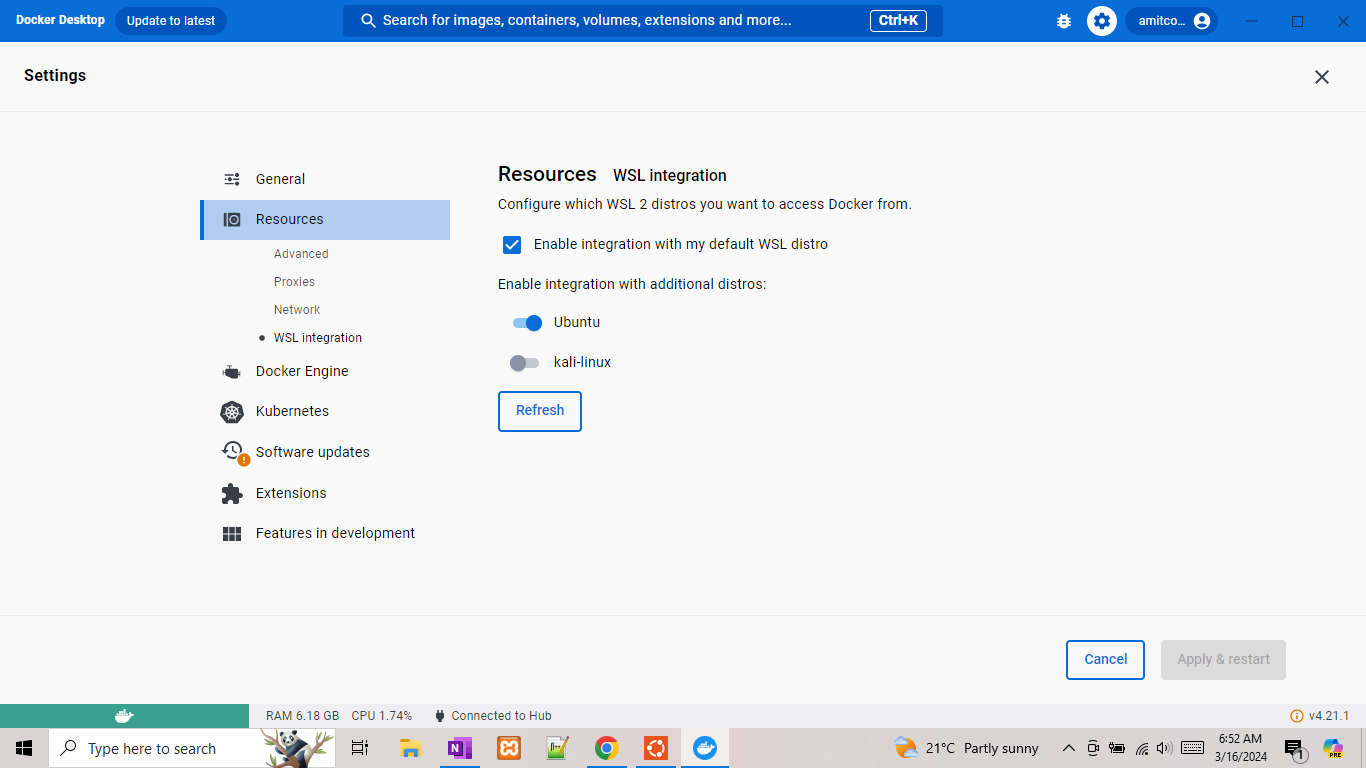Open the bug report troubleshoot icon
Viewport: 1366px width, 768px height.
[1064, 21]
